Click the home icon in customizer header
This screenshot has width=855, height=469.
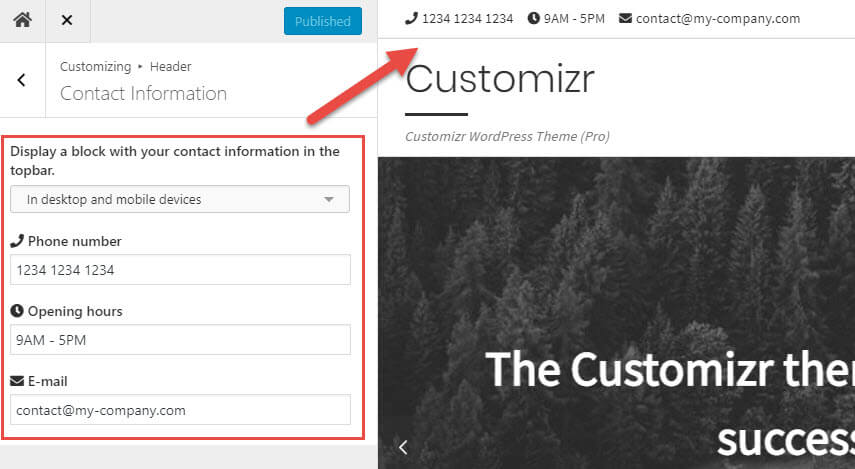[x=22, y=20]
